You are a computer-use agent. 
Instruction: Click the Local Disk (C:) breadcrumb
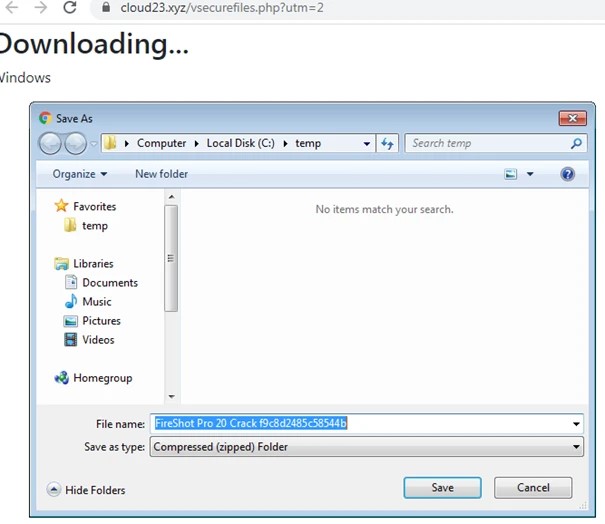241,143
